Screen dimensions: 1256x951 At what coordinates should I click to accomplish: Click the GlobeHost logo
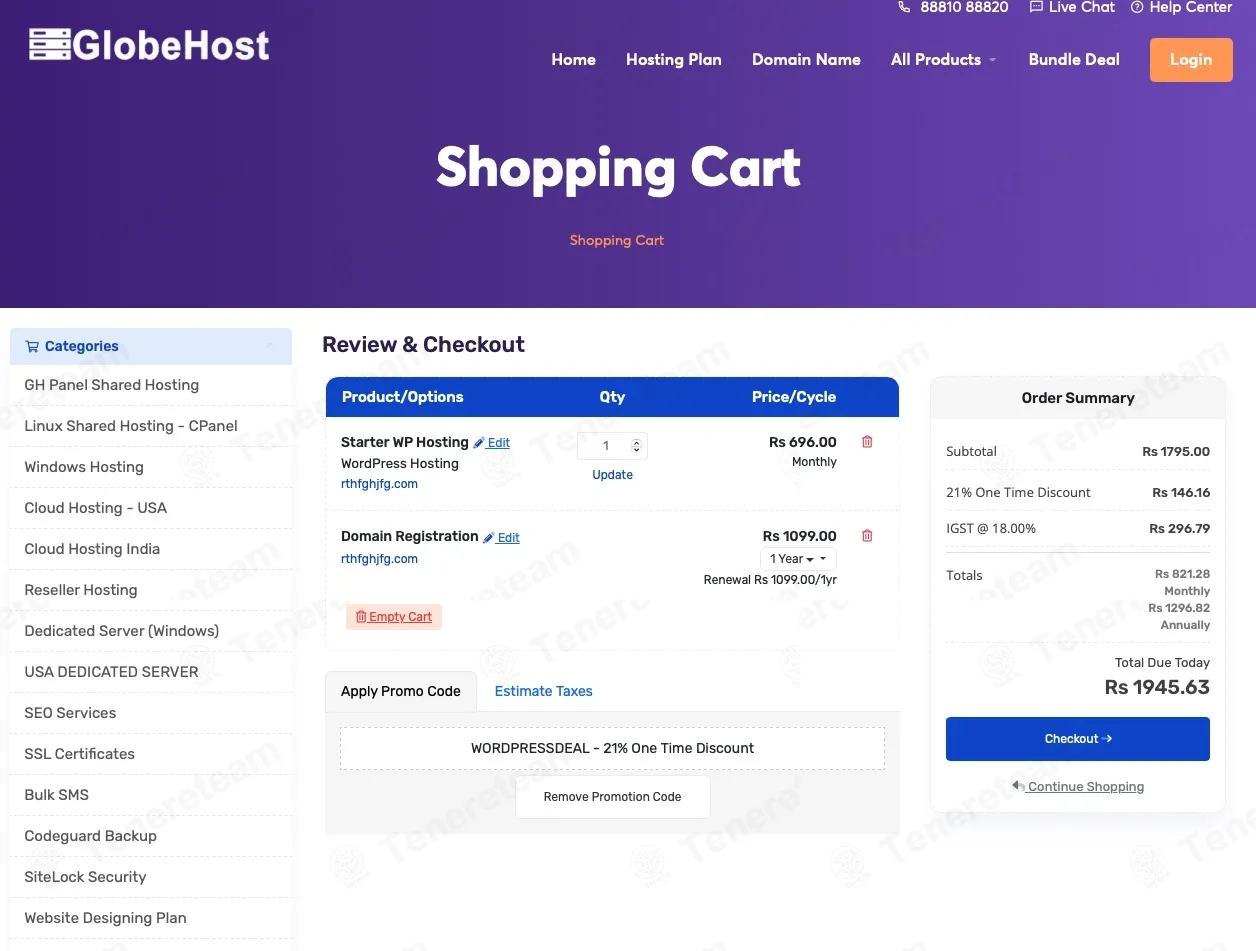pos(150,45)
